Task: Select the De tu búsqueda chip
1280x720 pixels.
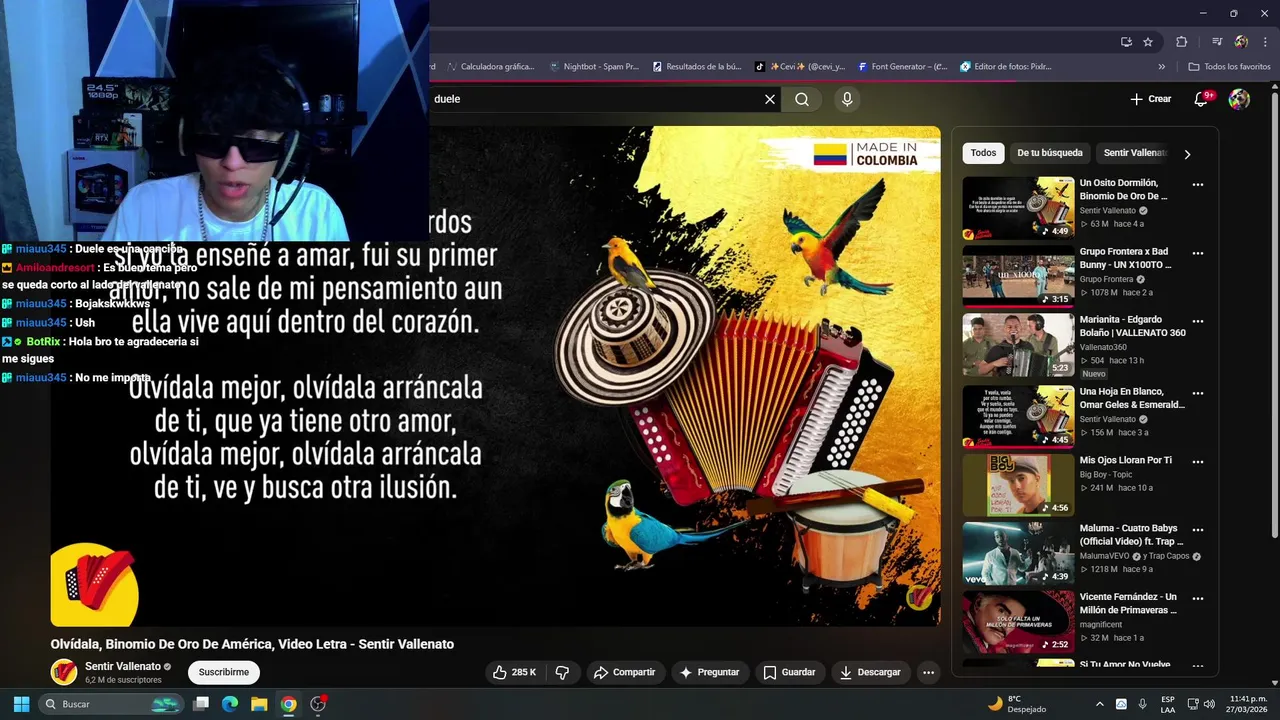Action: click(x=1050, y=153)
